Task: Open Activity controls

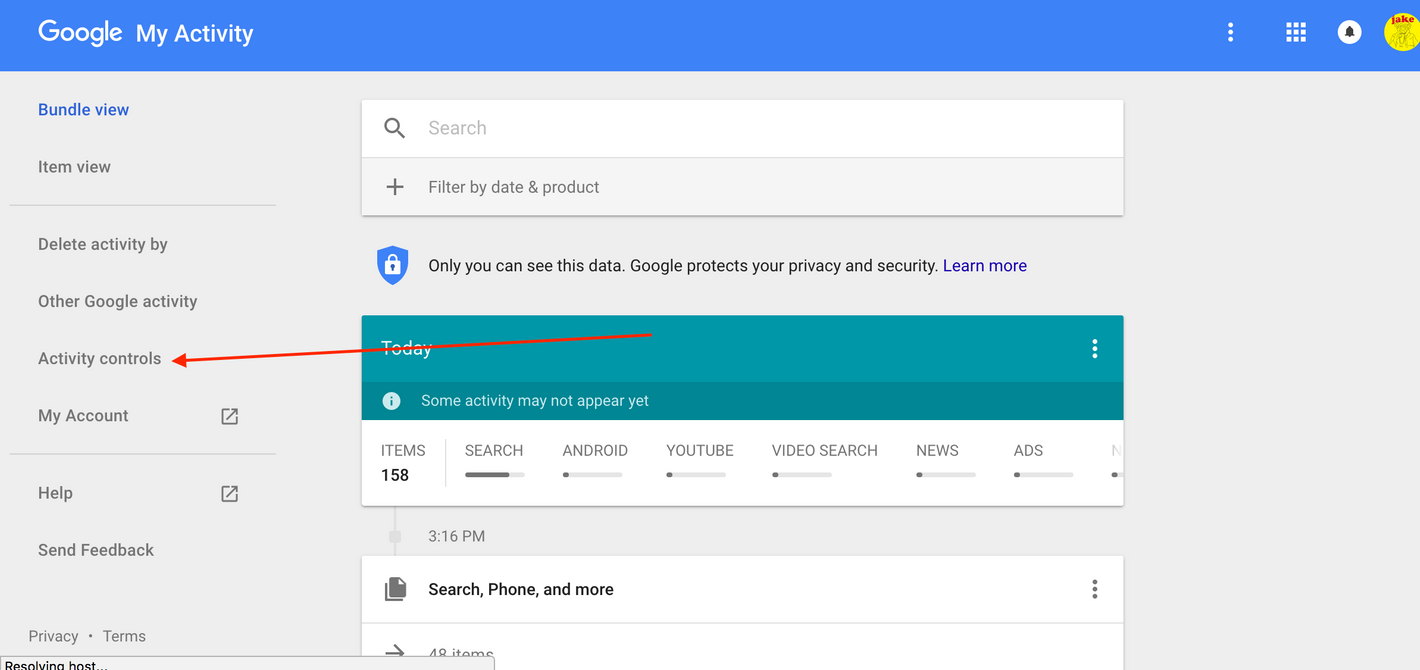Action: (99, 358)
